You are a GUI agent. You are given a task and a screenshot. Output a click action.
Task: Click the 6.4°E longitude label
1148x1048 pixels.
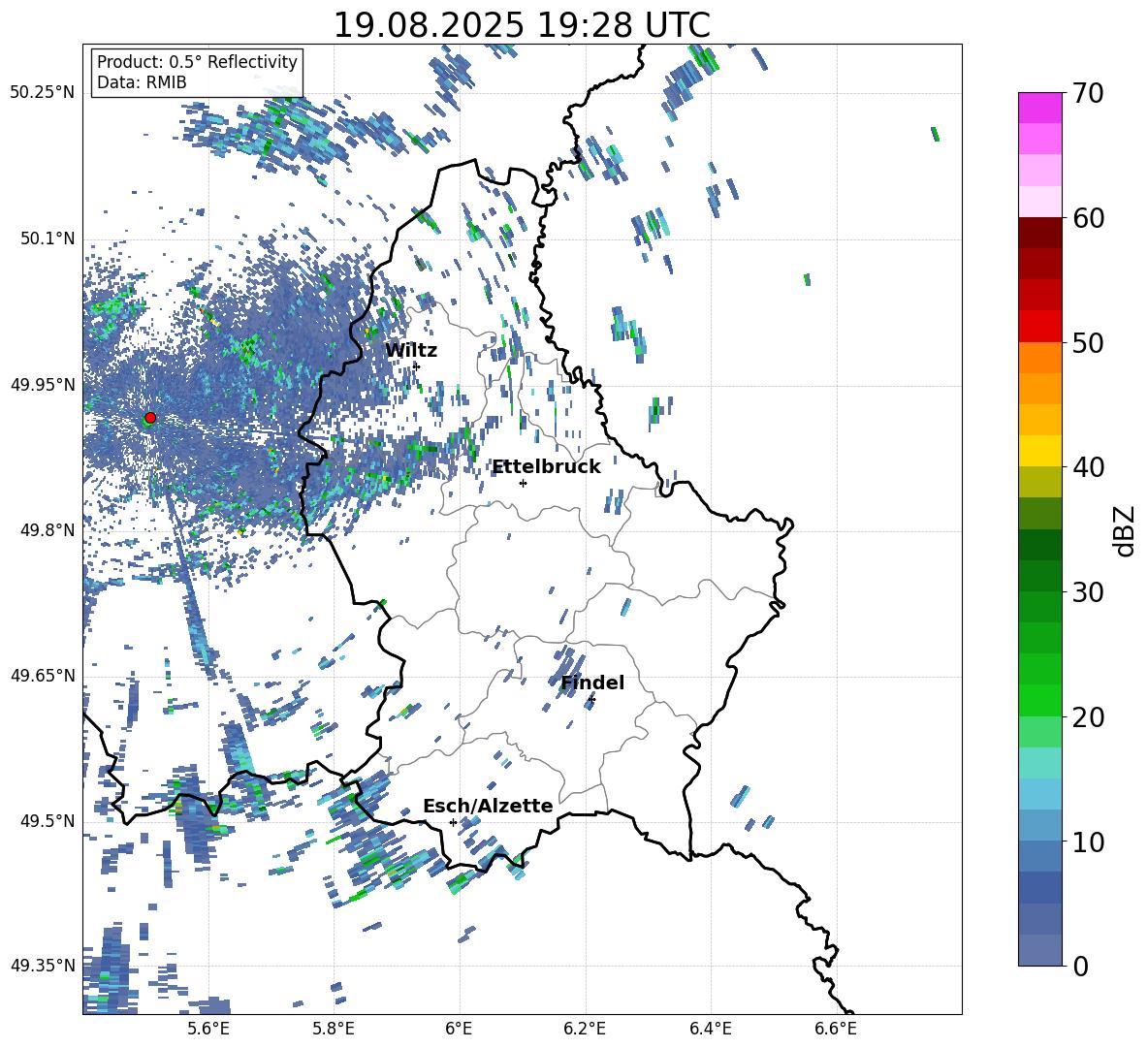(710, 1029)
